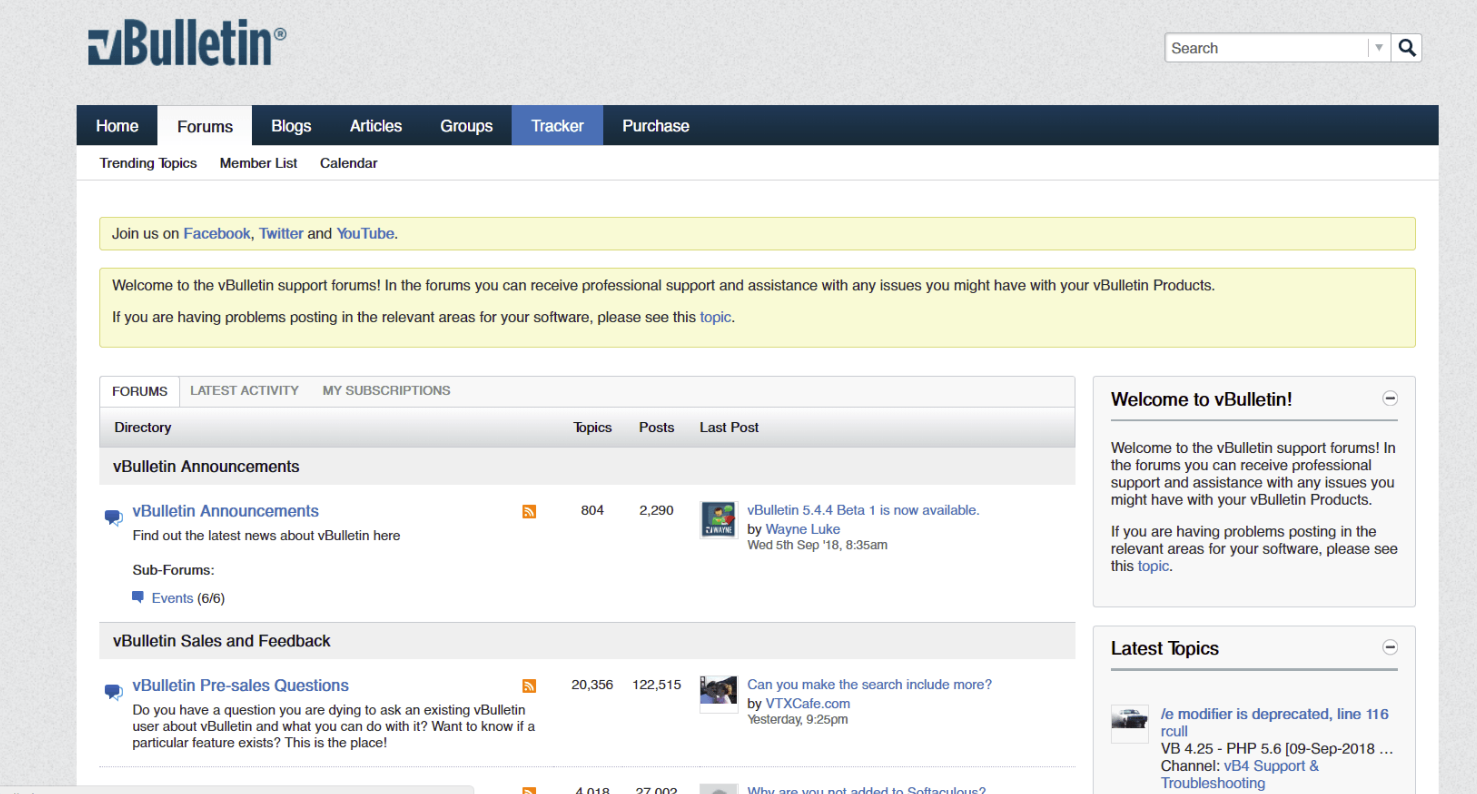Open vBulletin Announcements forum link
1477x794 pixels.
click(226, 511)
